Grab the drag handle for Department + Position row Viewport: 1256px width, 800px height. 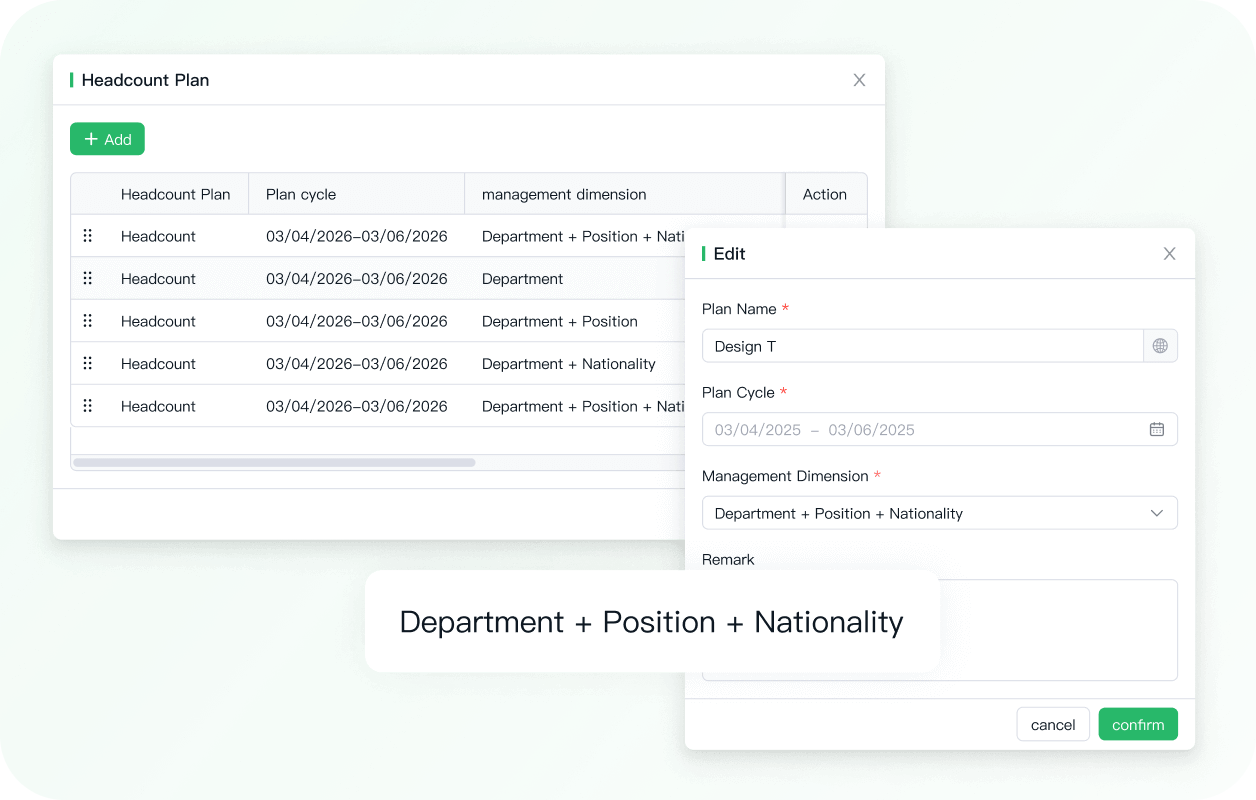point(88,321)
